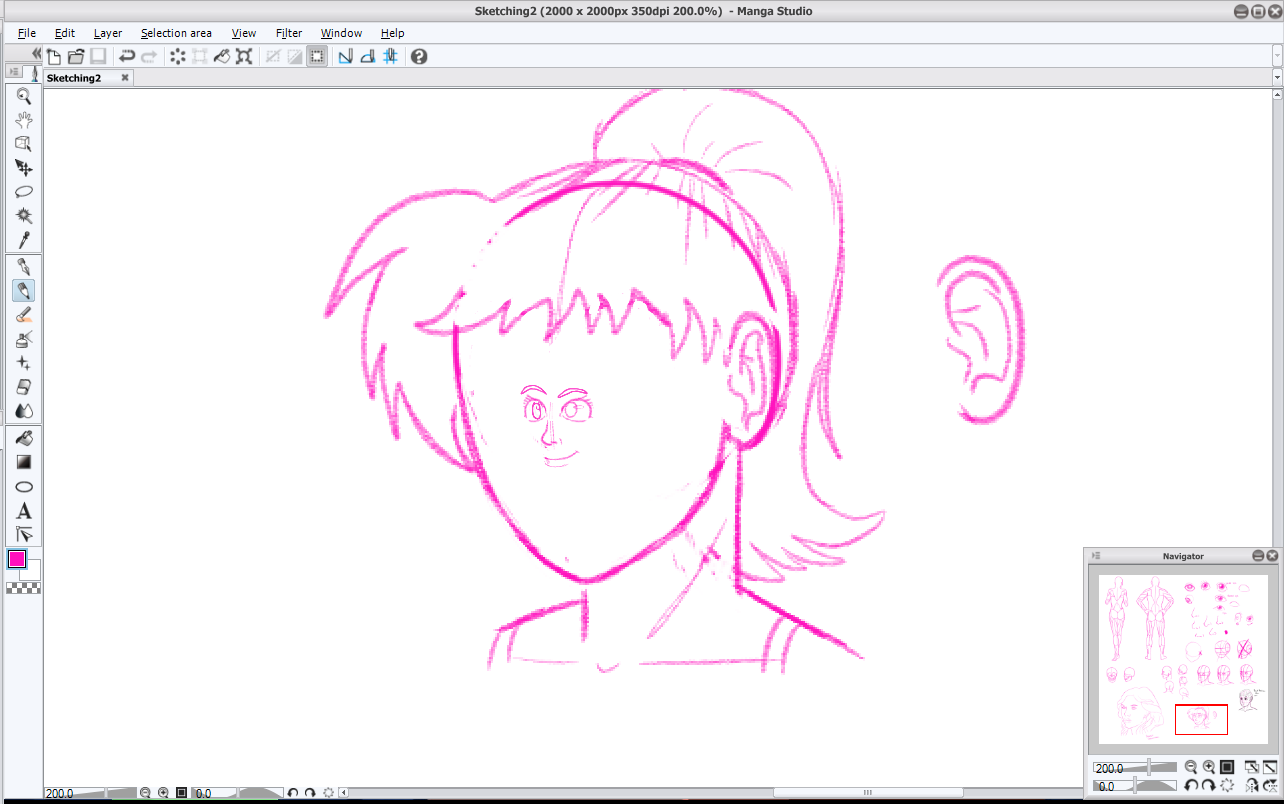The image size is (1284, 804).
Task: Open the Filter menu
Action: (x=288, y=33)
